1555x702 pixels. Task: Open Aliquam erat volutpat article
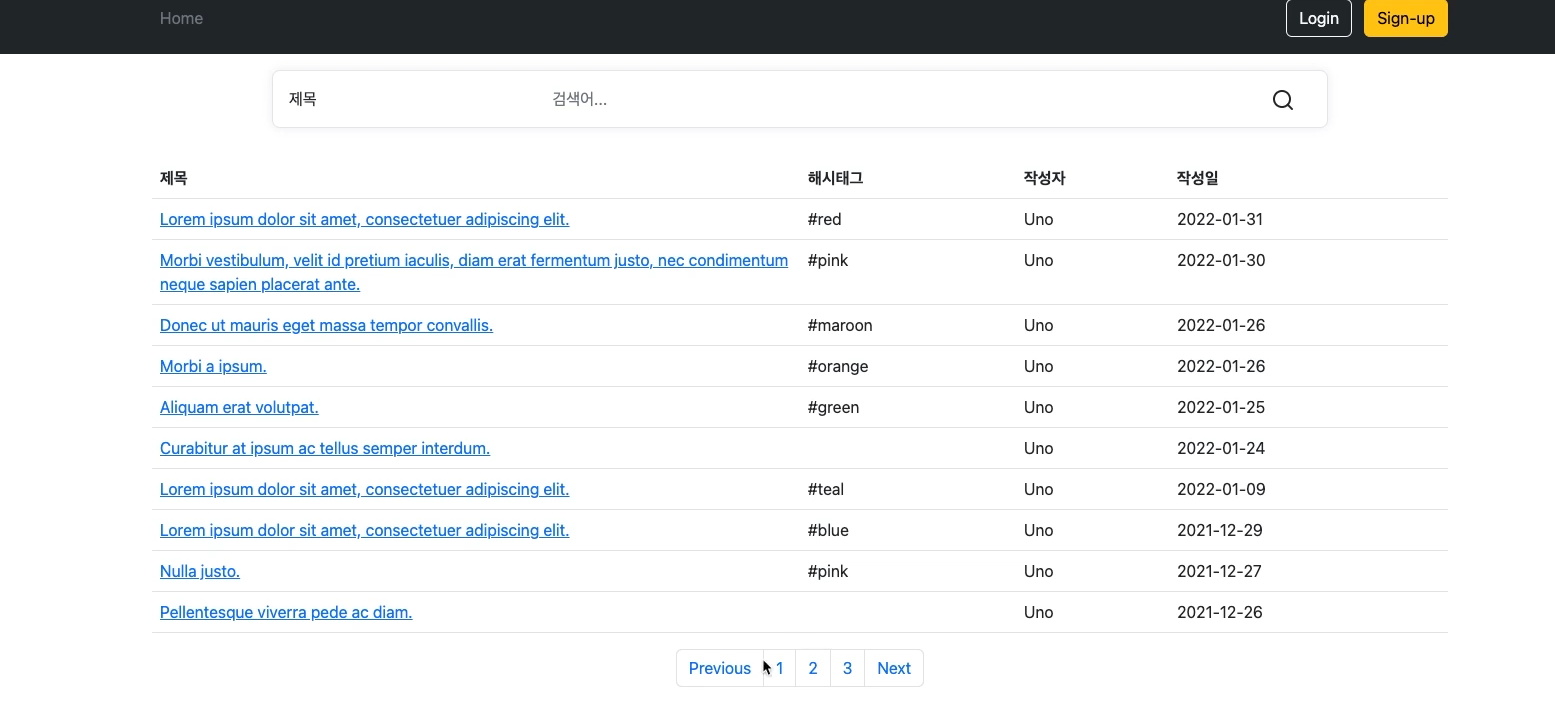click(239, 407)
